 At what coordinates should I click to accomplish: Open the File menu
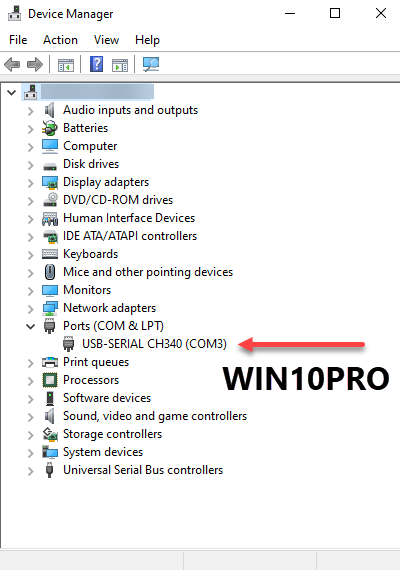(x=18, y=40)
